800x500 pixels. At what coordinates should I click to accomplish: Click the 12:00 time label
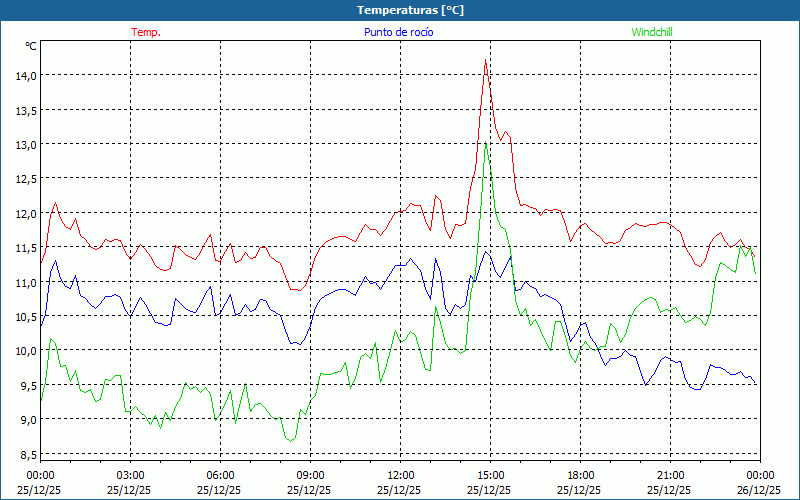[400, 475]
